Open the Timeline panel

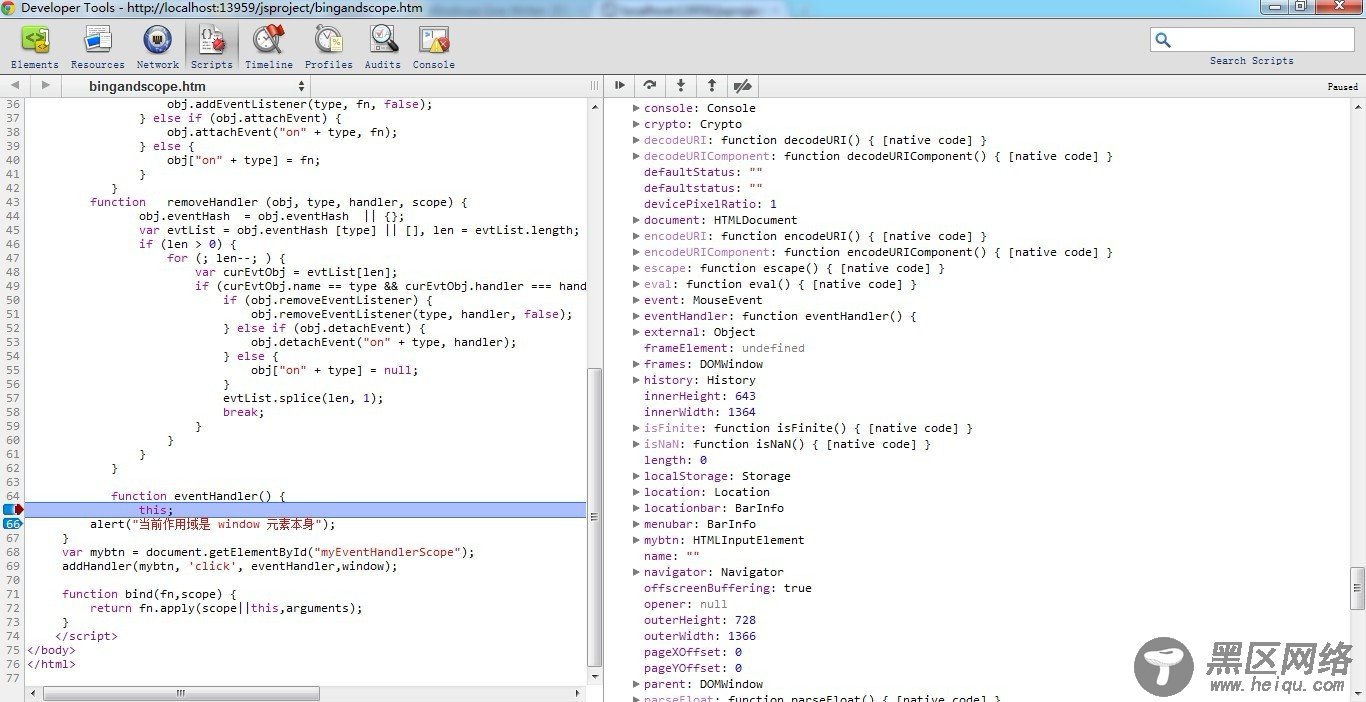(269, 47)
